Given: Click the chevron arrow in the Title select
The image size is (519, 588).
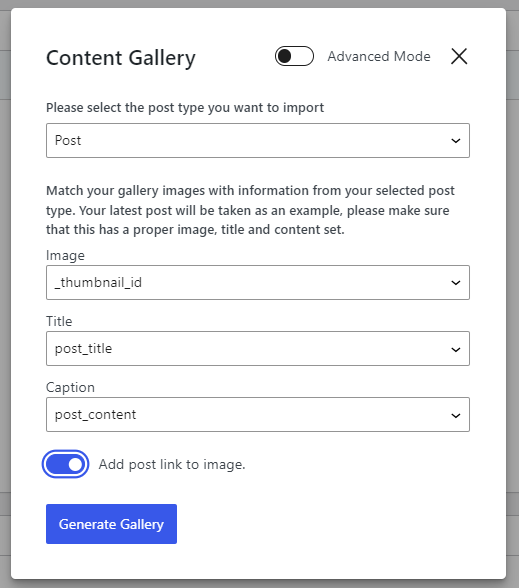Looking at the screenshot, I should pos(456,350).
